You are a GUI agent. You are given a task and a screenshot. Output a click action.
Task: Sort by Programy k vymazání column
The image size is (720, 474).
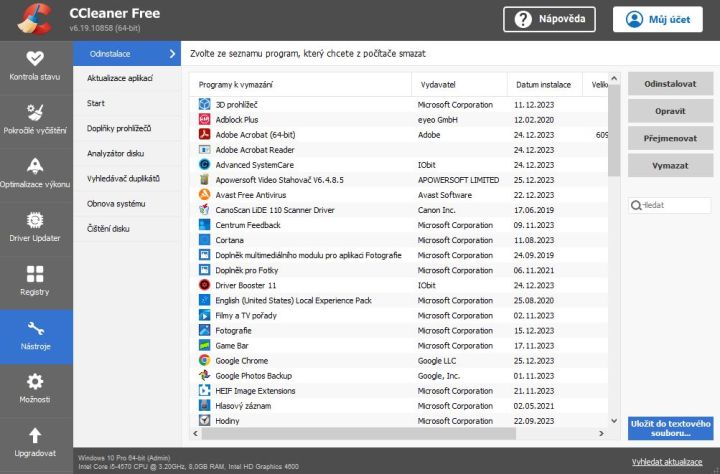(x=301, y=85)
